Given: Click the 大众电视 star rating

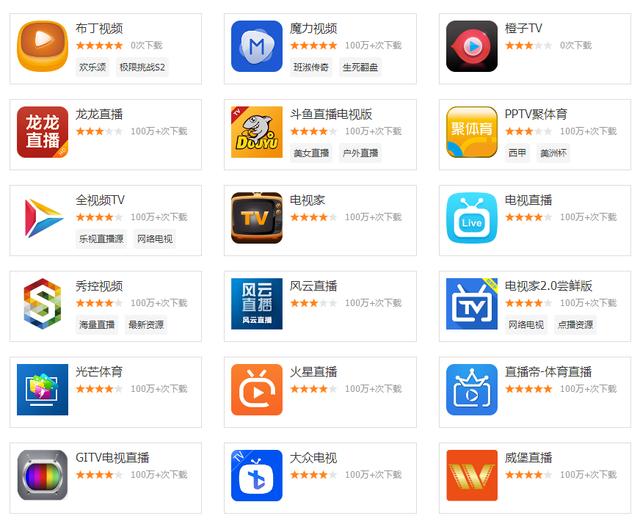Looking at the screenshot, I should point(313,475).
